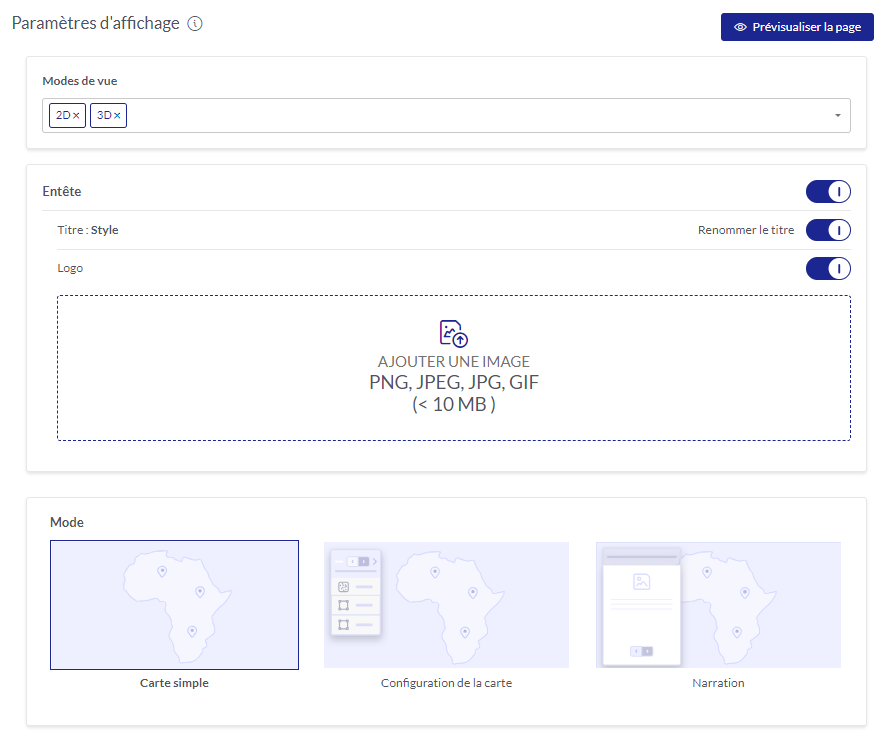Screen dimensions: 896x742
Task: Select the Narration mode thumbnail
Action: coord(718,605)
